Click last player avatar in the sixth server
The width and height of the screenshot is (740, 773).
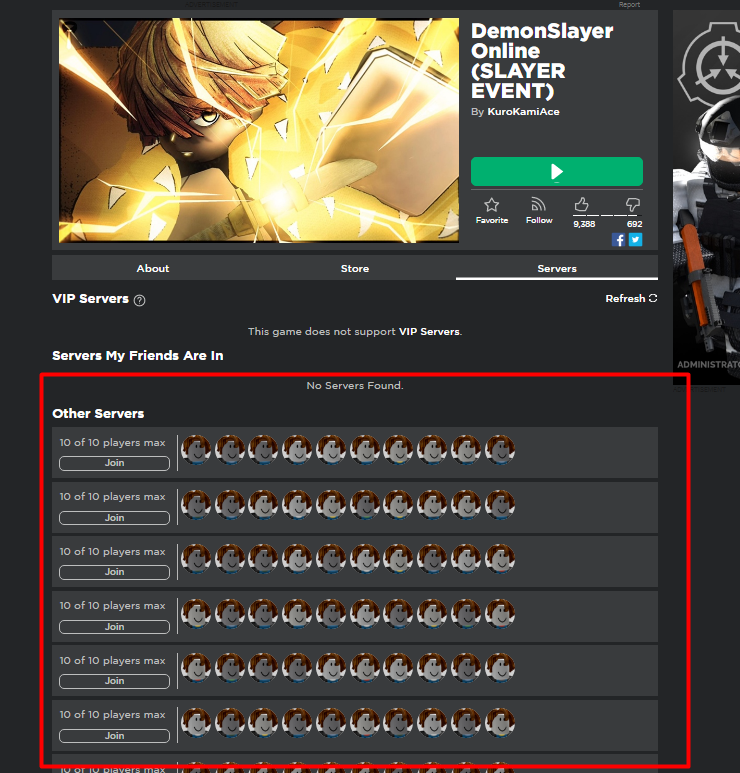point(500,722)
